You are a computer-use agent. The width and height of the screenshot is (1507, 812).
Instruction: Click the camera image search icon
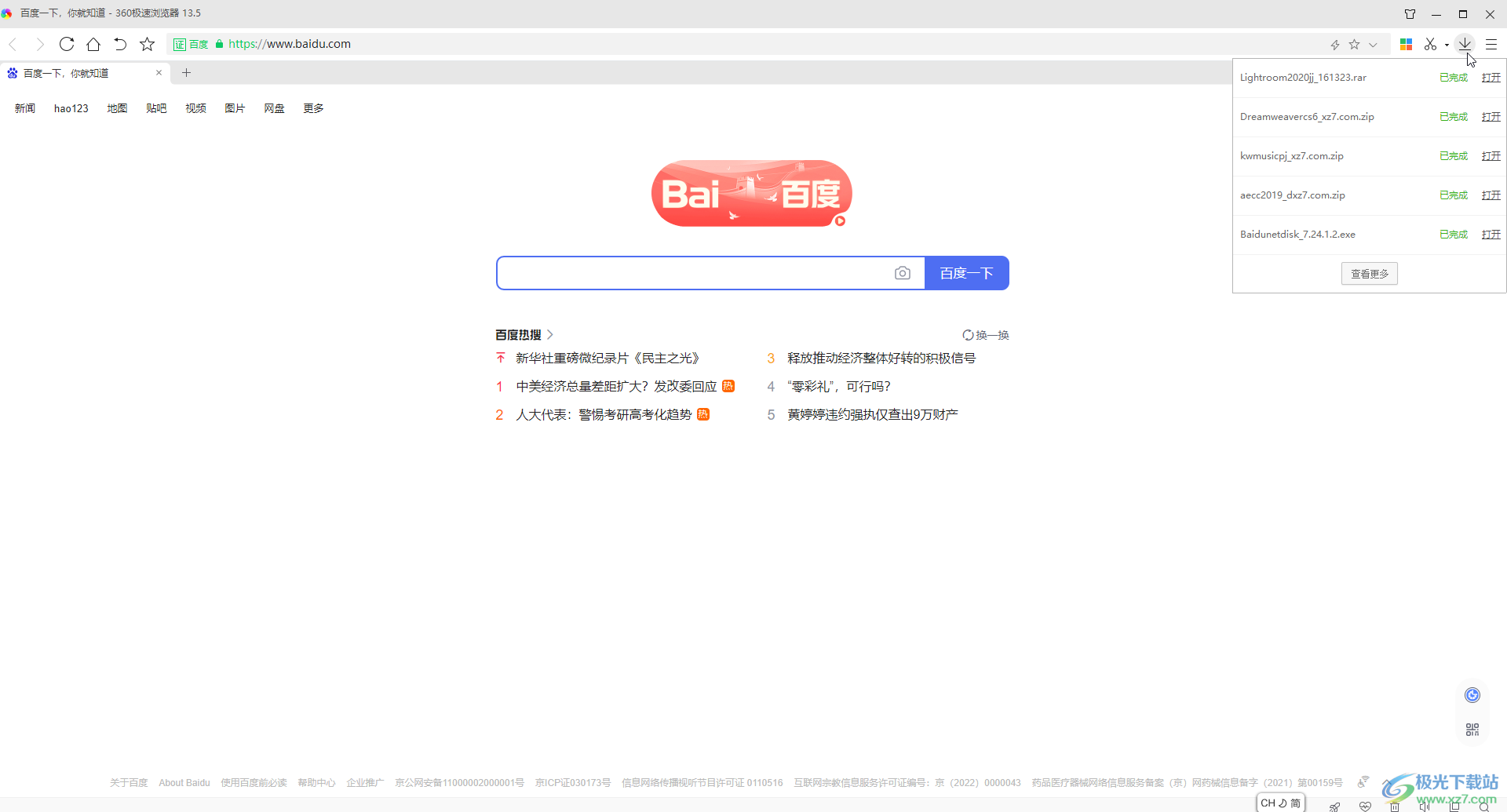903,273
